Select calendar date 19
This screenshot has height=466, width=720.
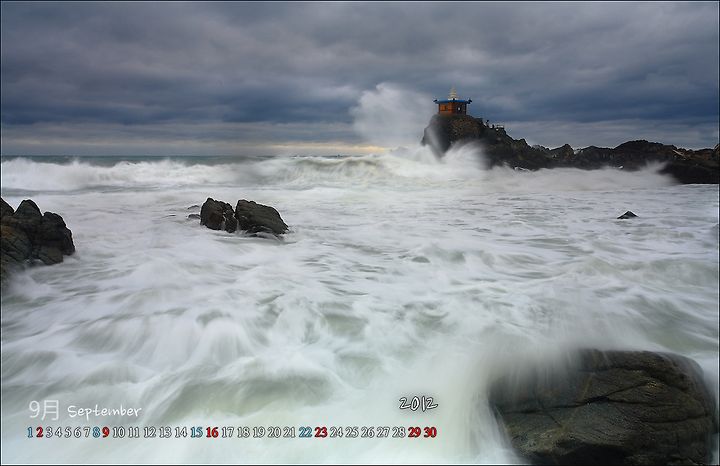click(259, 432)
